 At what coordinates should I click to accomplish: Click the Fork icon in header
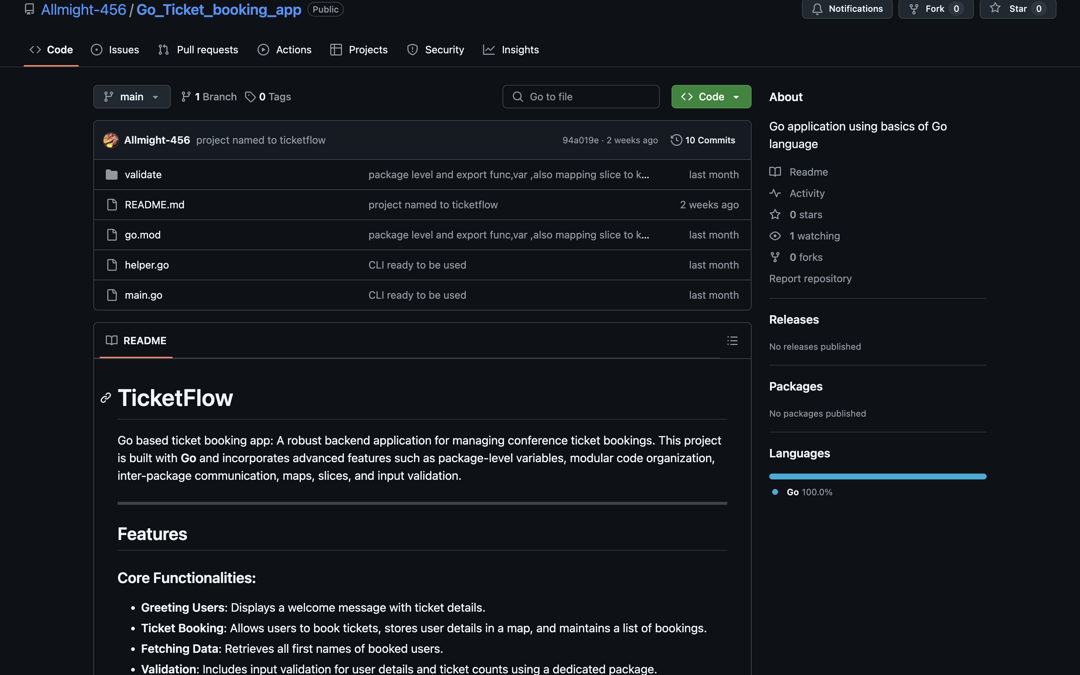(913, 9)
